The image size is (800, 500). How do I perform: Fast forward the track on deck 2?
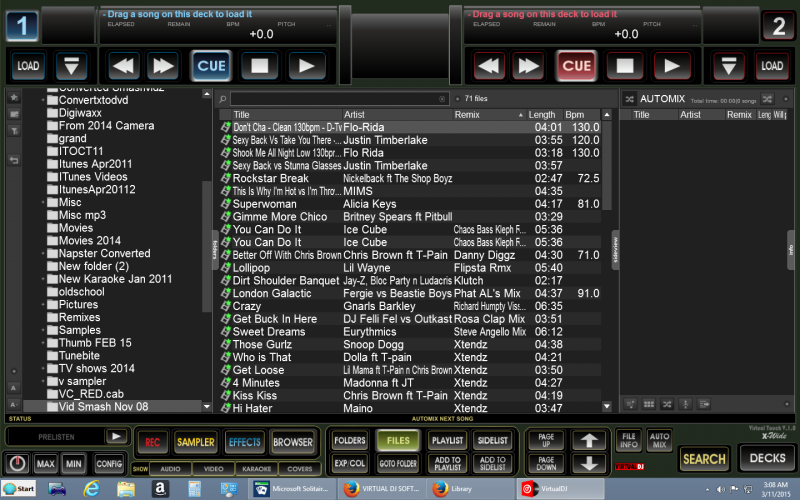(x=528, y=66)
